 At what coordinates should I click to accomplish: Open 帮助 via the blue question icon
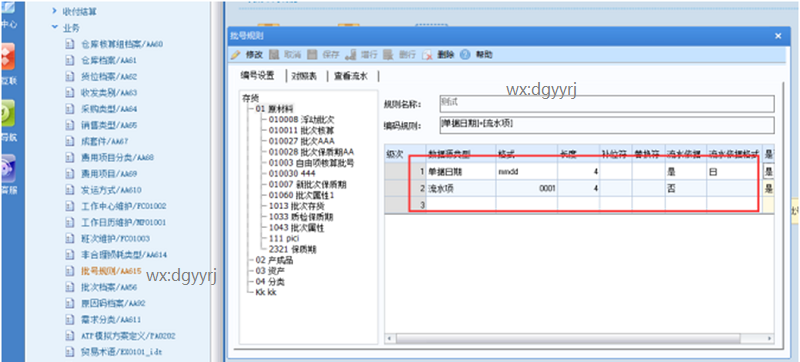point(465,55)
